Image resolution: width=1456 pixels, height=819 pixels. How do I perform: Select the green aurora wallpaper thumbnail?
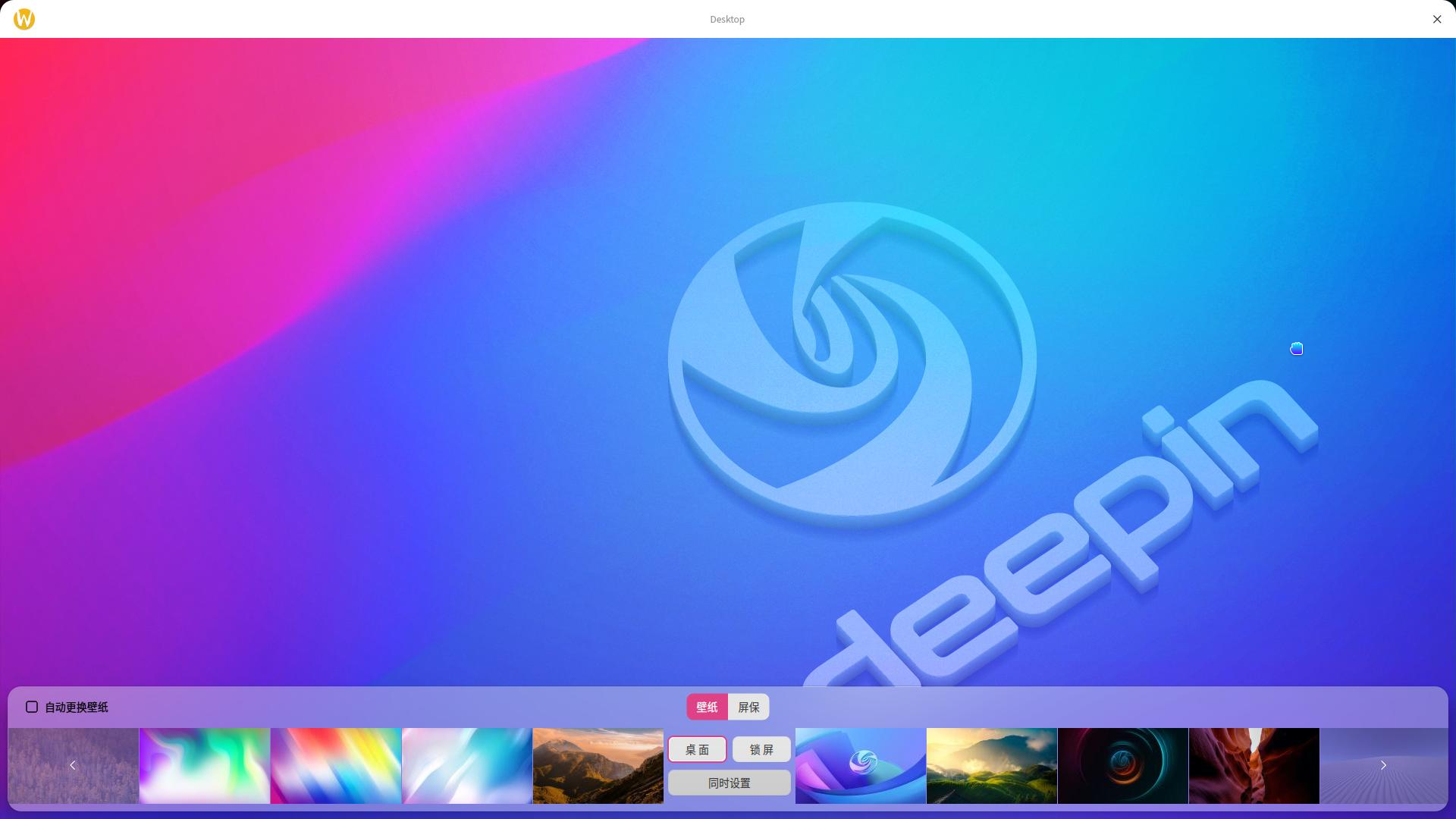203,765
